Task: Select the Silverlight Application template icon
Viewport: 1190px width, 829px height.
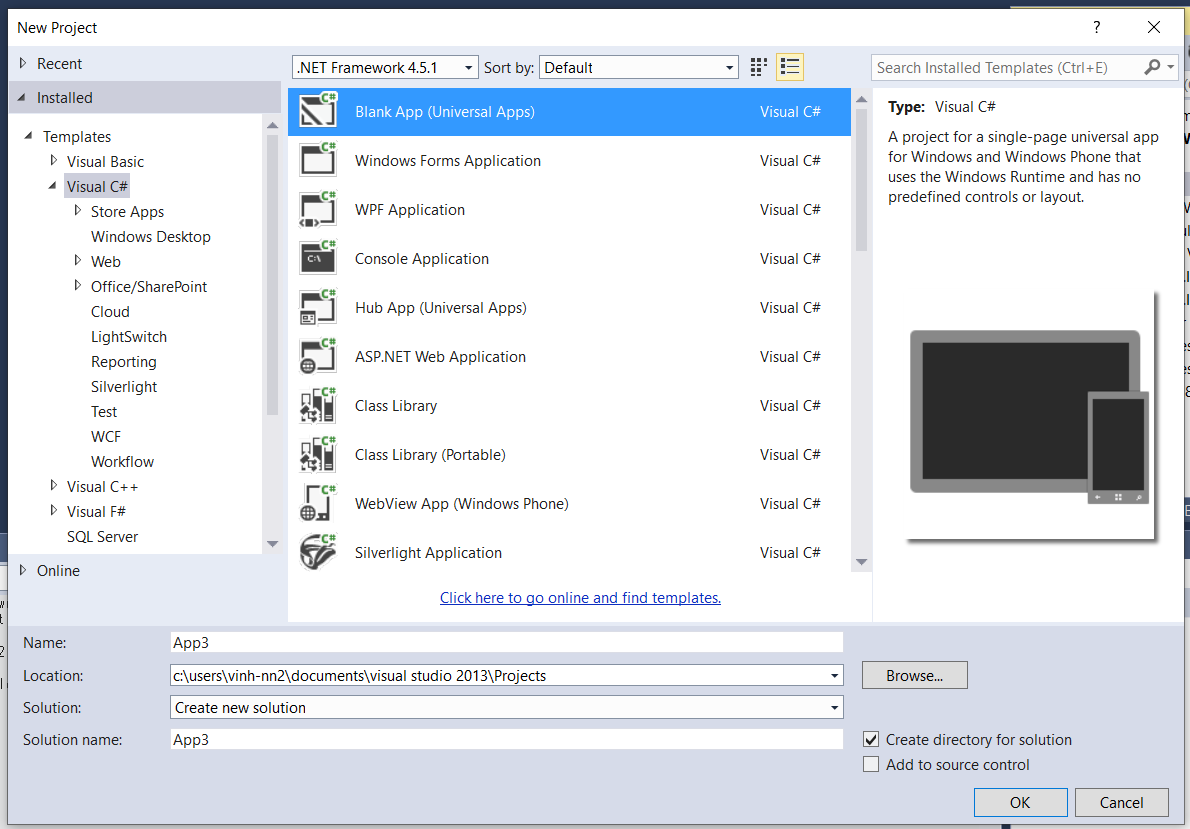Action: click(x=317, y=552)
